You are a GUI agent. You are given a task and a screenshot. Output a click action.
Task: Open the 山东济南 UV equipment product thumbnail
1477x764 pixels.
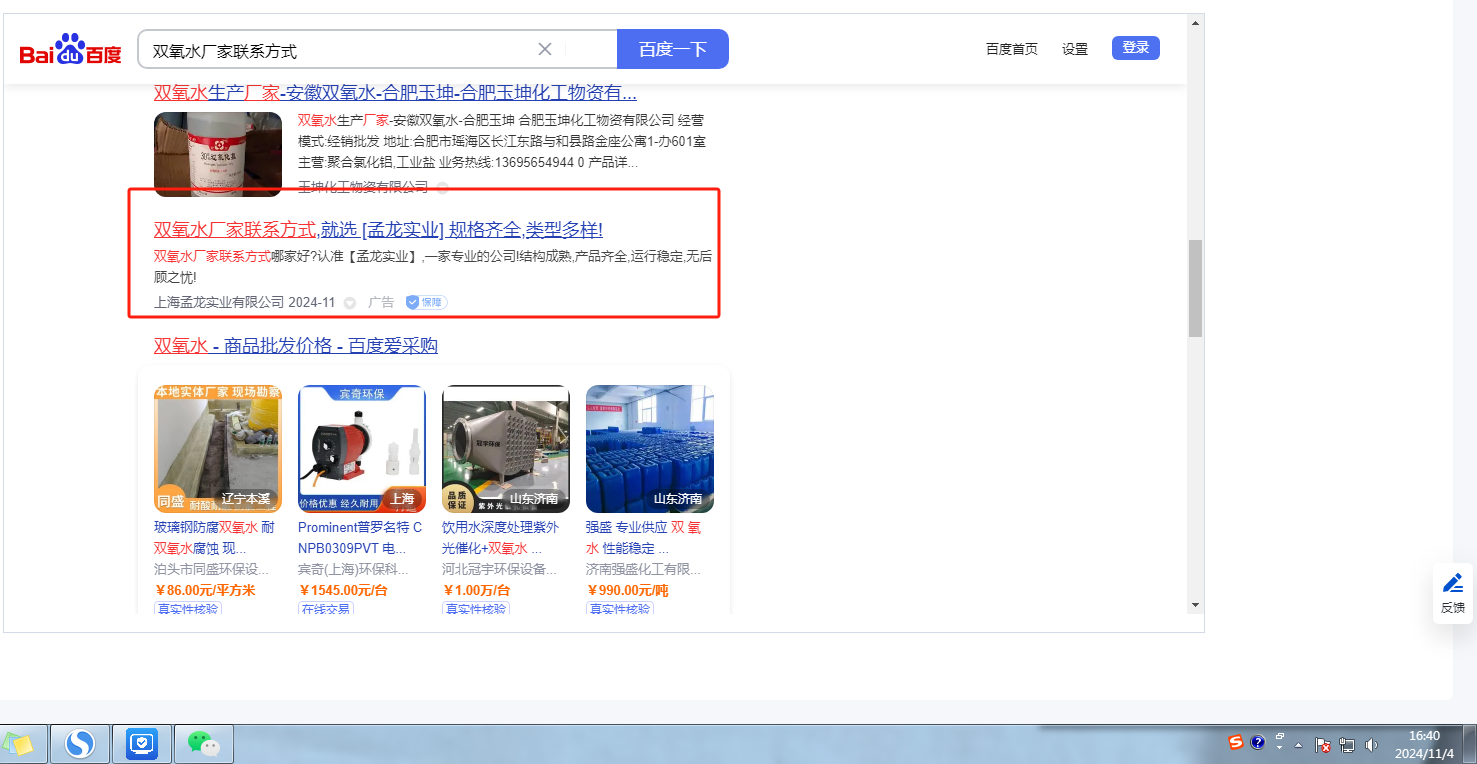[x=506, y=449]
